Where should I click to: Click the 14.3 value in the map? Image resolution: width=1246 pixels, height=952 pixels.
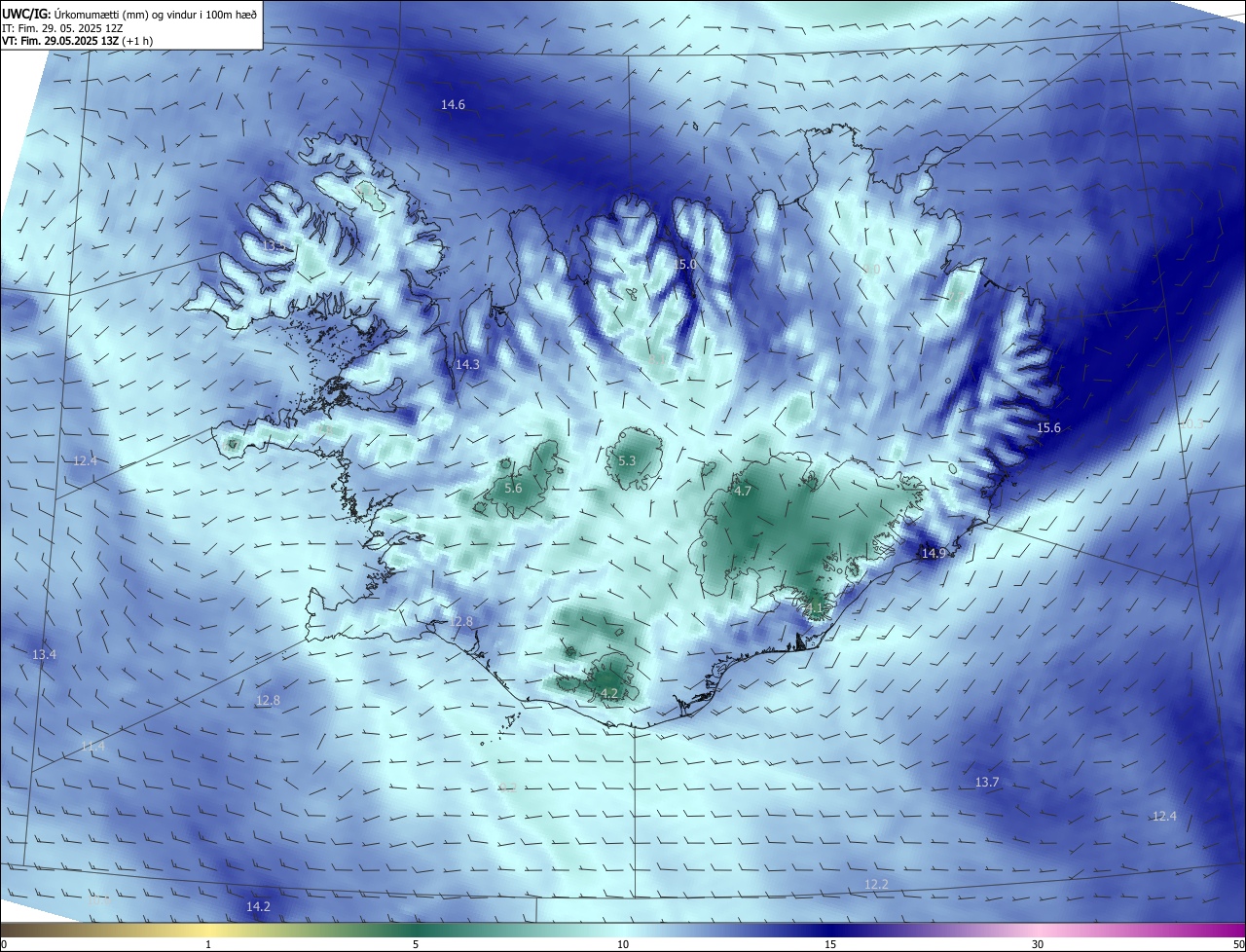(x=467, y=364)
